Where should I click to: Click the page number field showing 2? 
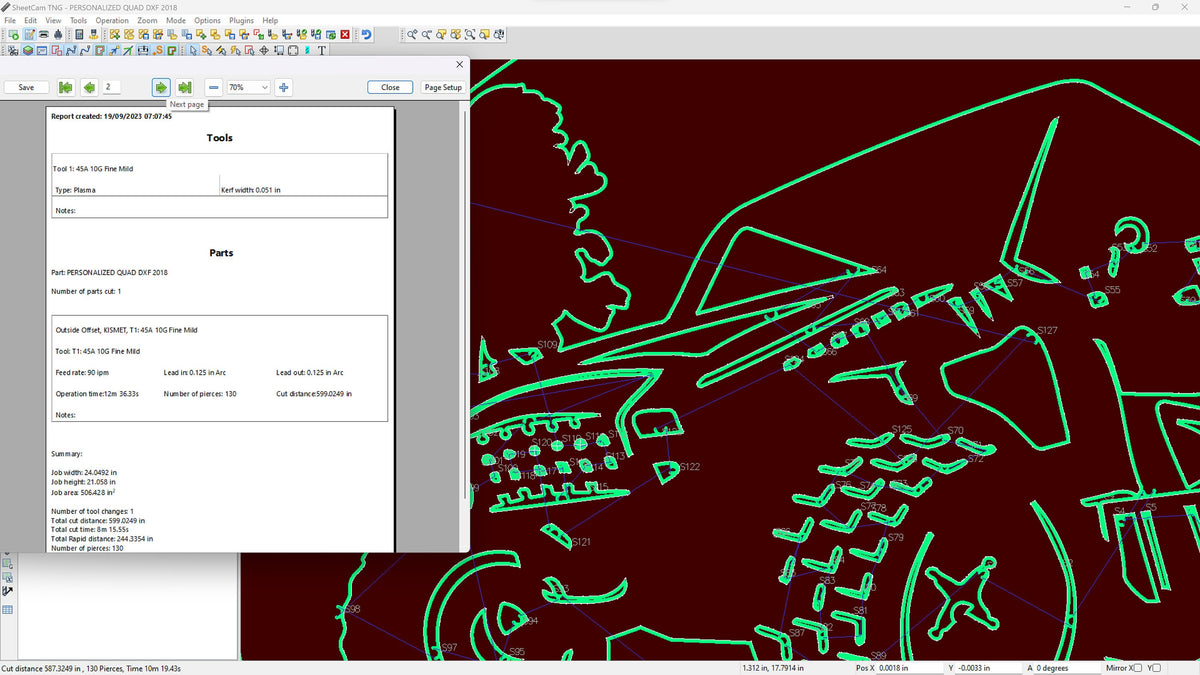tap(112, 87)
